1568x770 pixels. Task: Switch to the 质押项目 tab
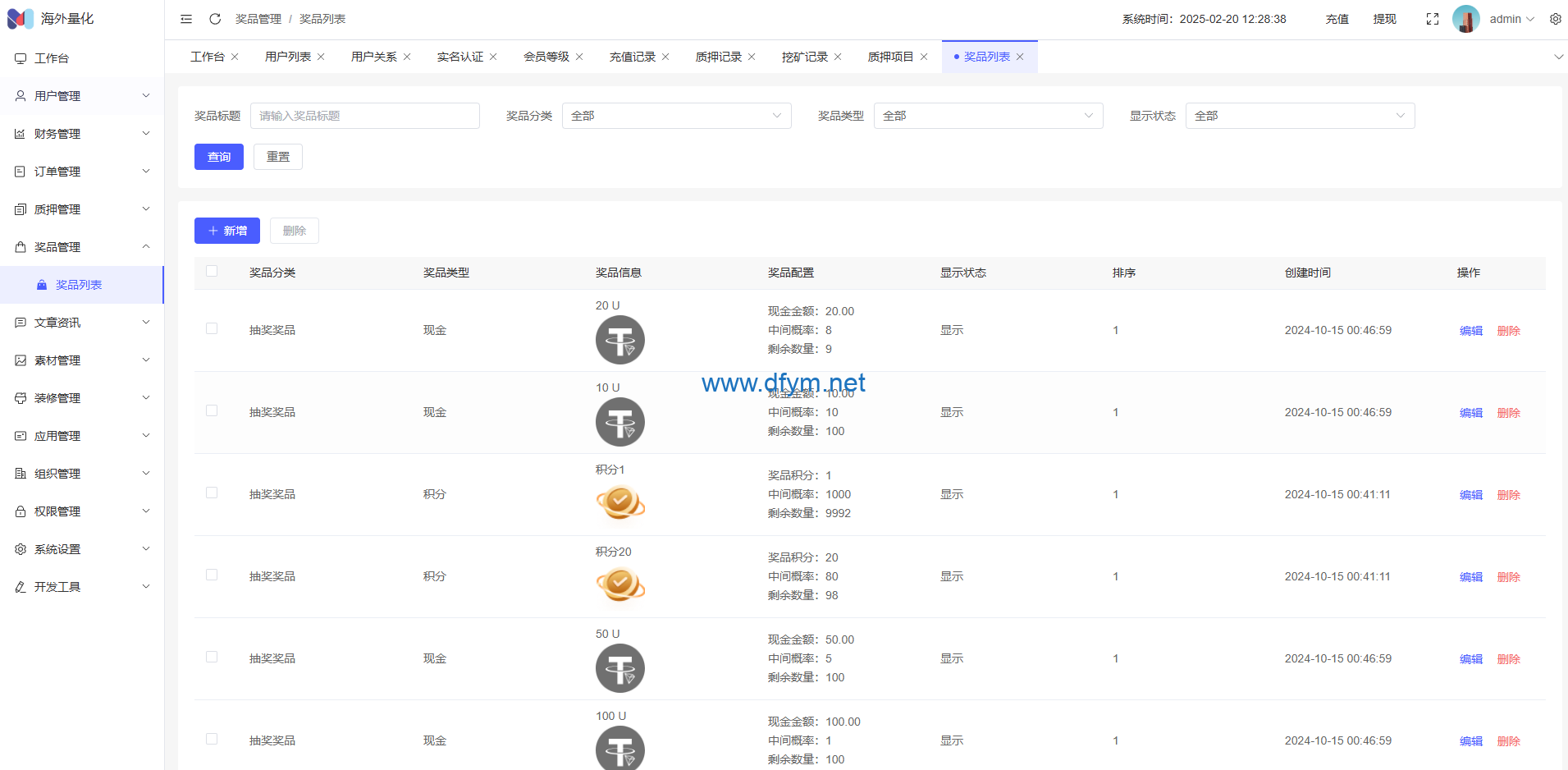[x=891, y=57]
